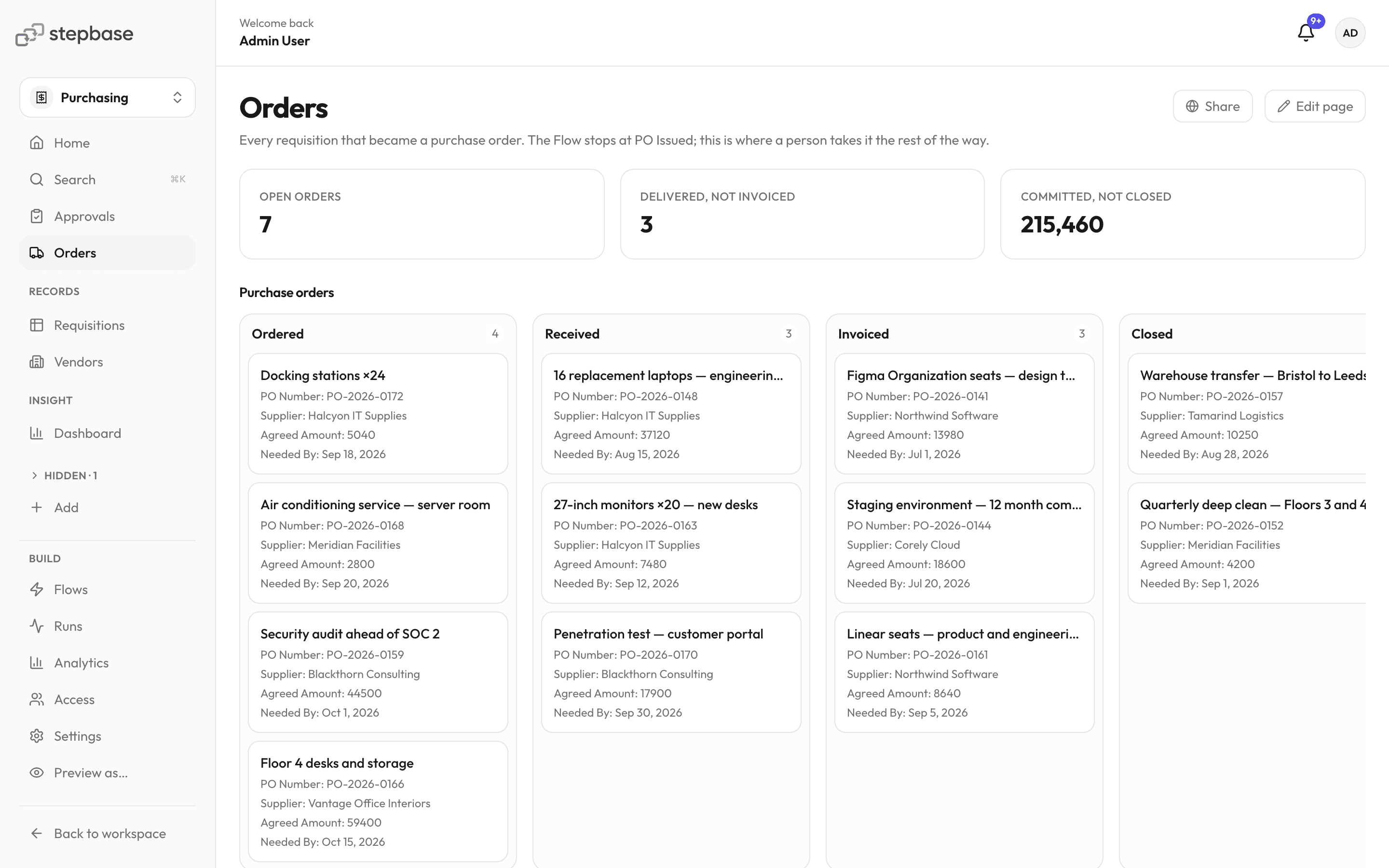Open Requisitions records page
The width and height of the screenshot is (1389, 868).
coord(108,325)
